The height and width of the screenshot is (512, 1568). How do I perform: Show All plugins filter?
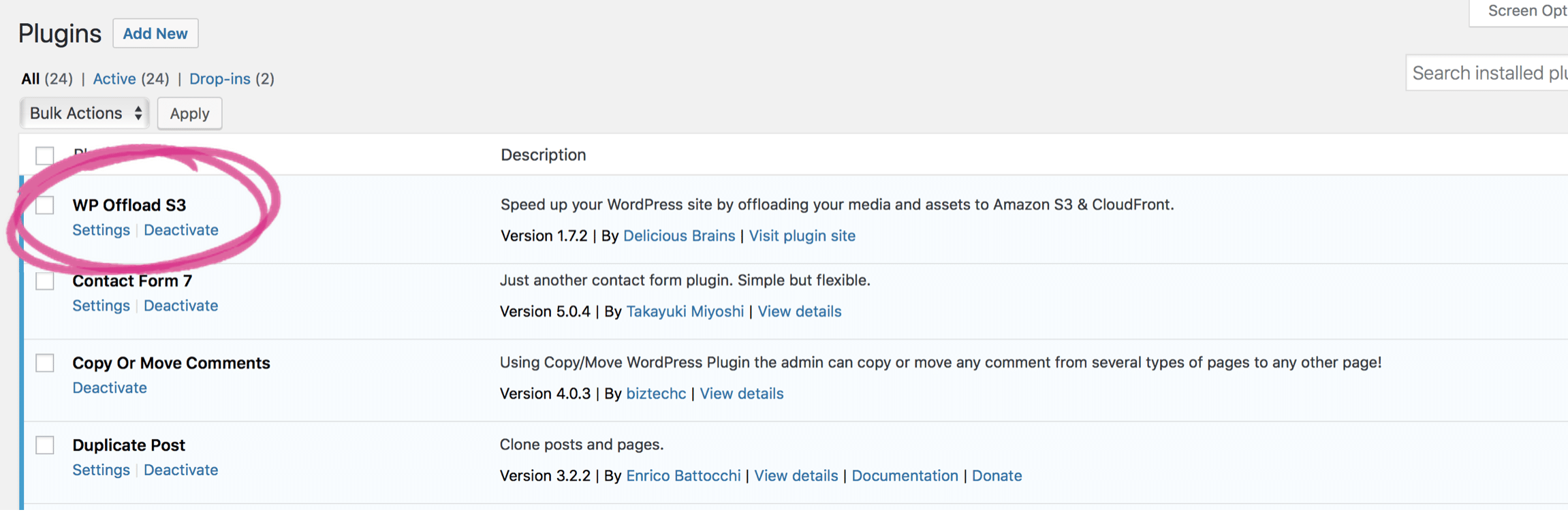click(x=30, y=79)
